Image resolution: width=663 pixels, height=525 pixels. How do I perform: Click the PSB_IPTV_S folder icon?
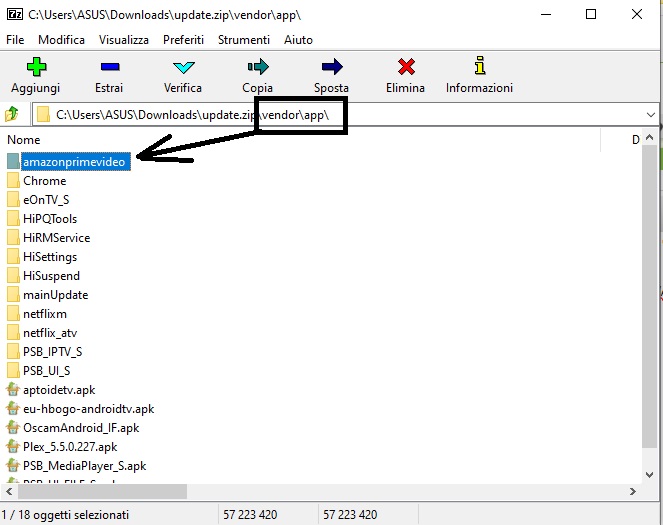[13, 352]
